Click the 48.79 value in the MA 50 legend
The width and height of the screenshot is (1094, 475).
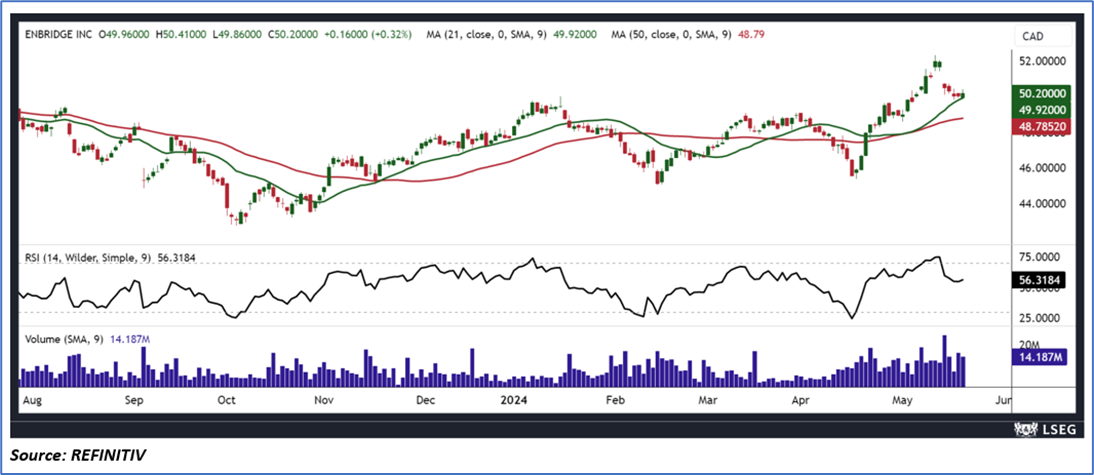[749, 33]
